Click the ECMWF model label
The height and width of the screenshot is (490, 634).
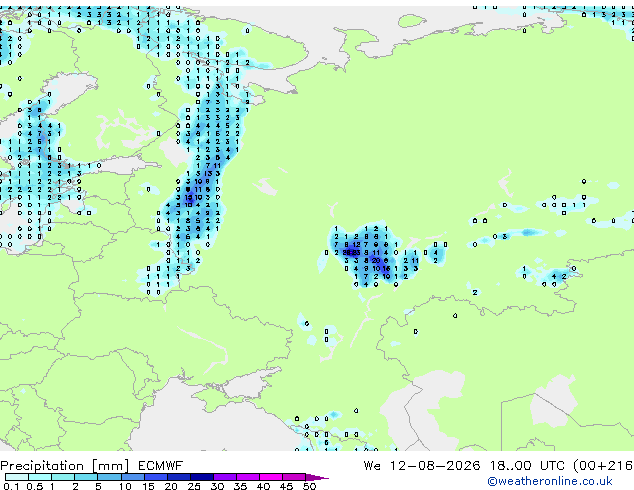click(x=160, y=466)
